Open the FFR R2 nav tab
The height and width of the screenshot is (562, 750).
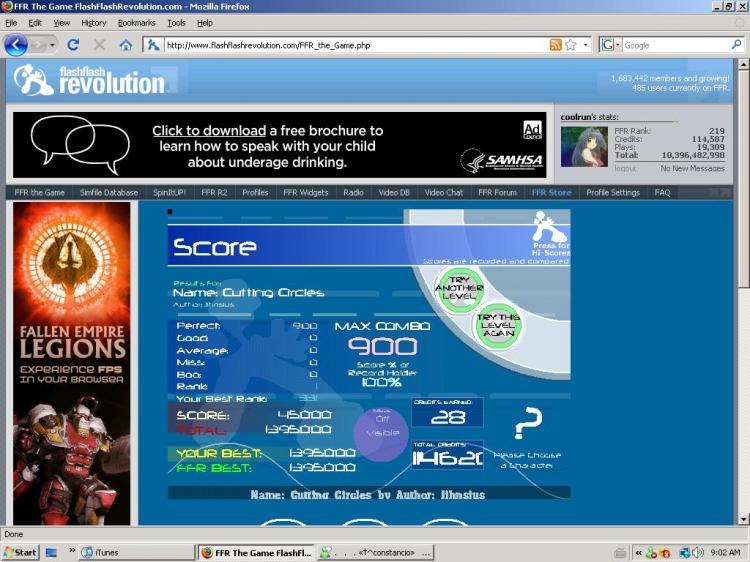[214, 192]
